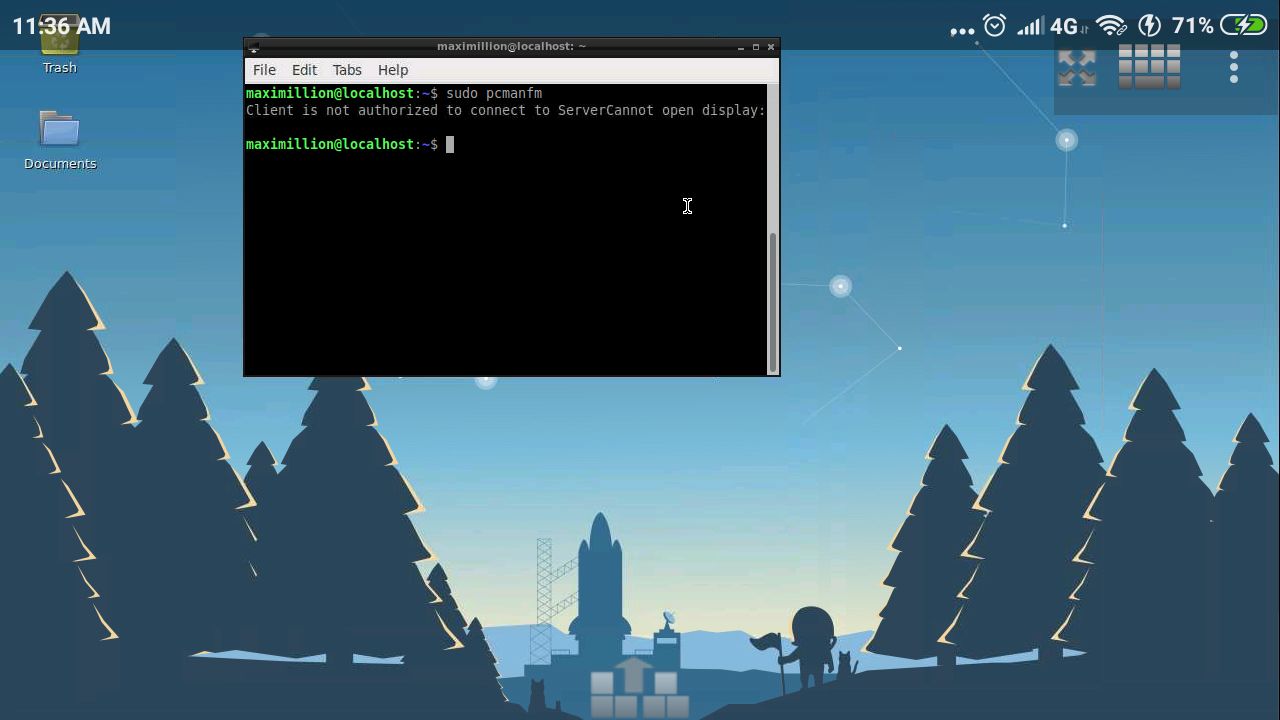Expand the notification dots indicator
Image resolution: width=1280 pixels, height=720 pixels.
click(962, 28)
